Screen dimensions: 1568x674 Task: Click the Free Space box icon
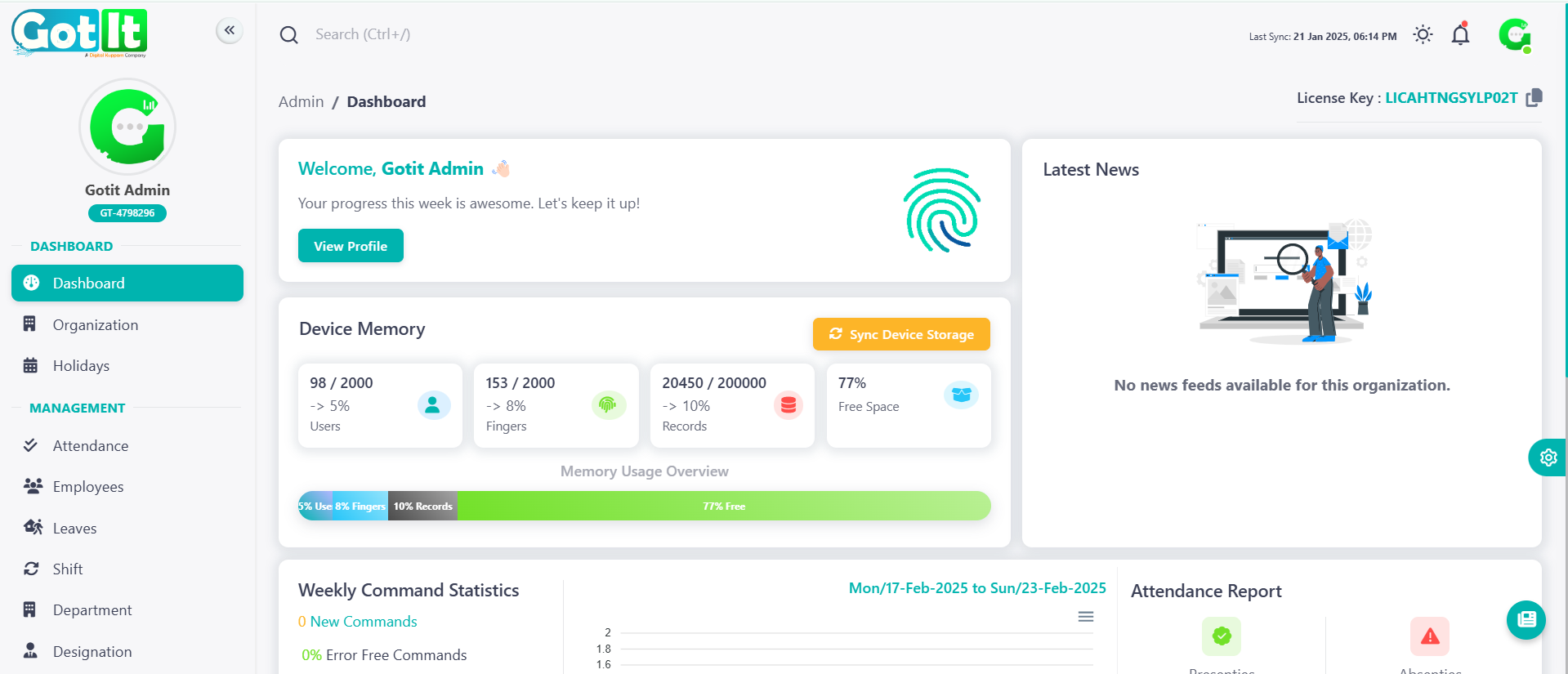coord(961,395)
